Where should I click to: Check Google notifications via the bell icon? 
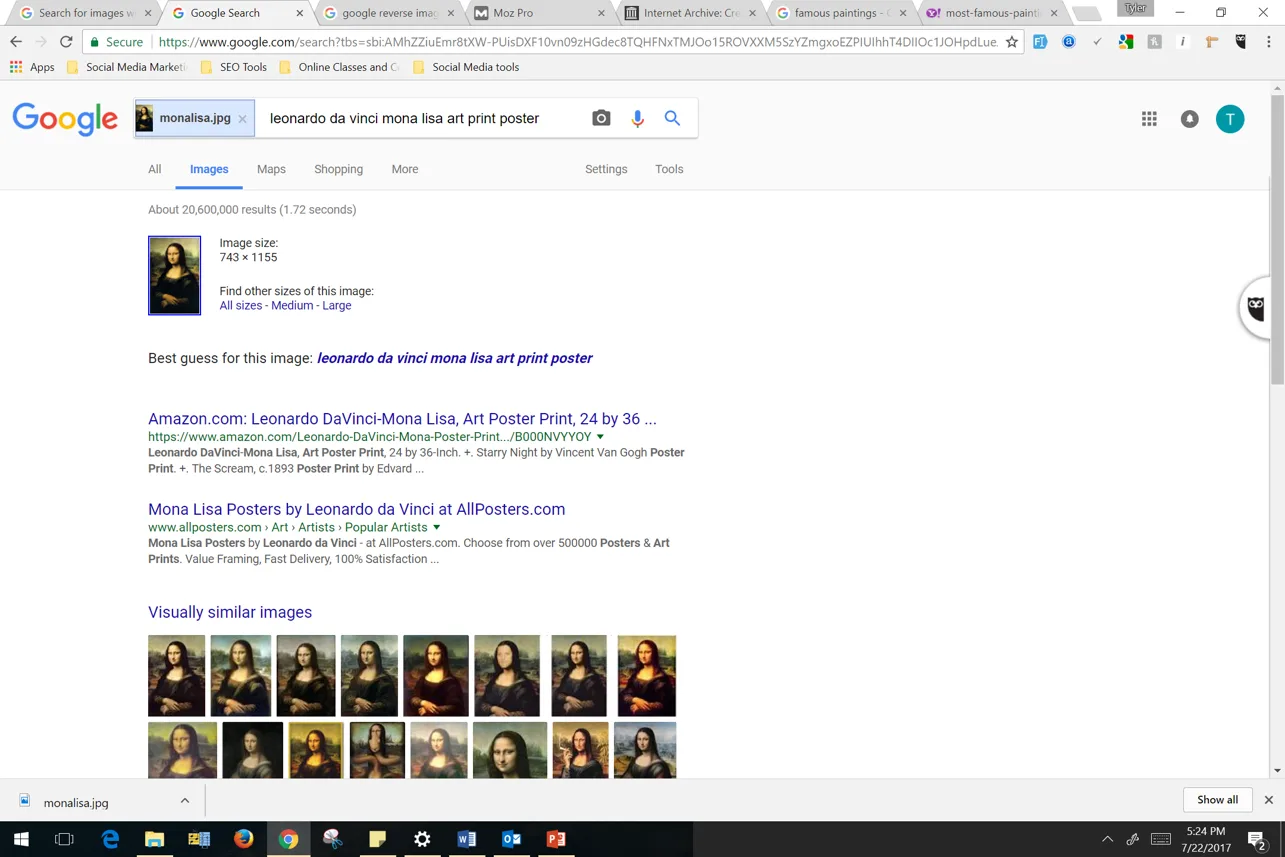pos(1189,118)
